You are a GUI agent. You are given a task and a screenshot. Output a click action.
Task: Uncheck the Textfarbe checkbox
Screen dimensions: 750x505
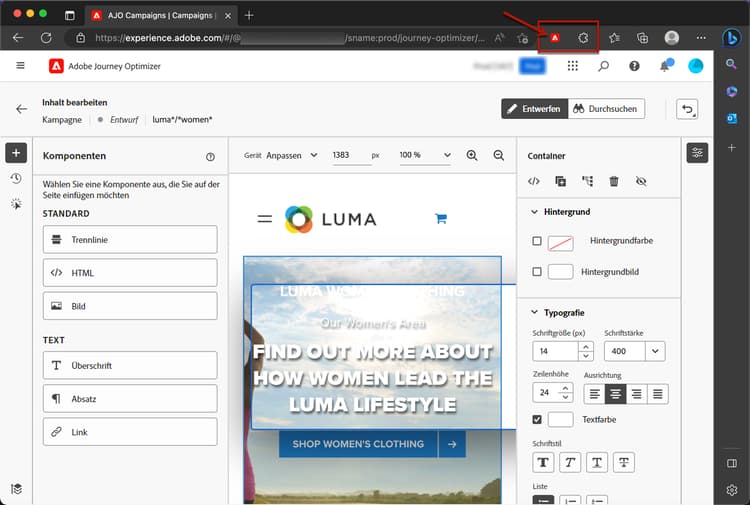point(537,419)
